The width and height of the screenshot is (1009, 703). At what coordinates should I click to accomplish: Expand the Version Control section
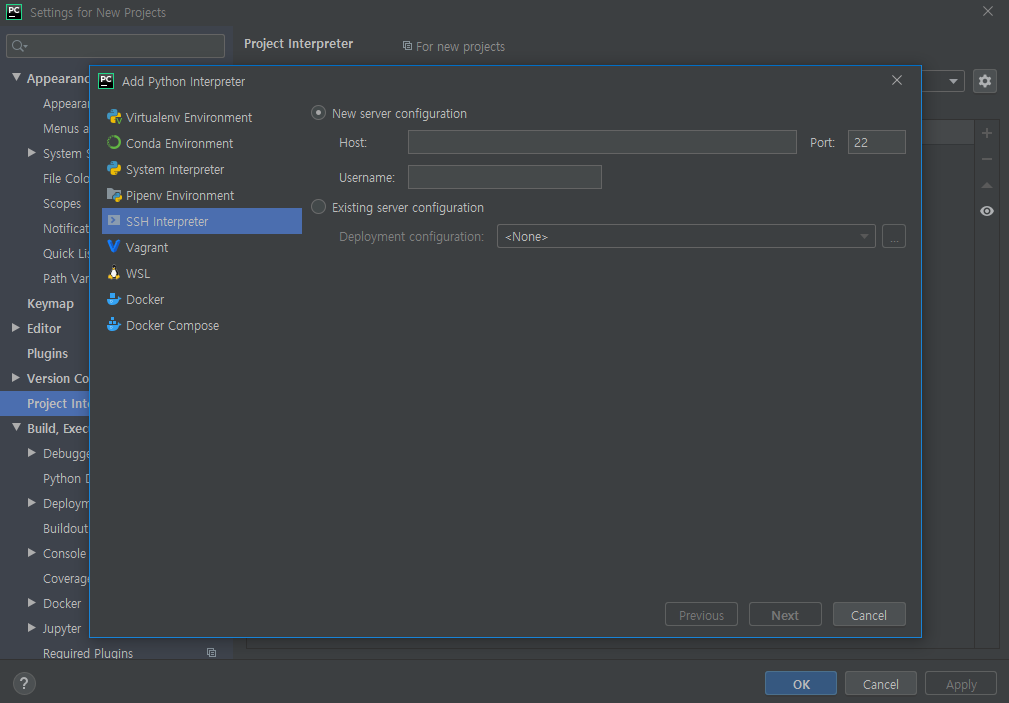(16, 378)
